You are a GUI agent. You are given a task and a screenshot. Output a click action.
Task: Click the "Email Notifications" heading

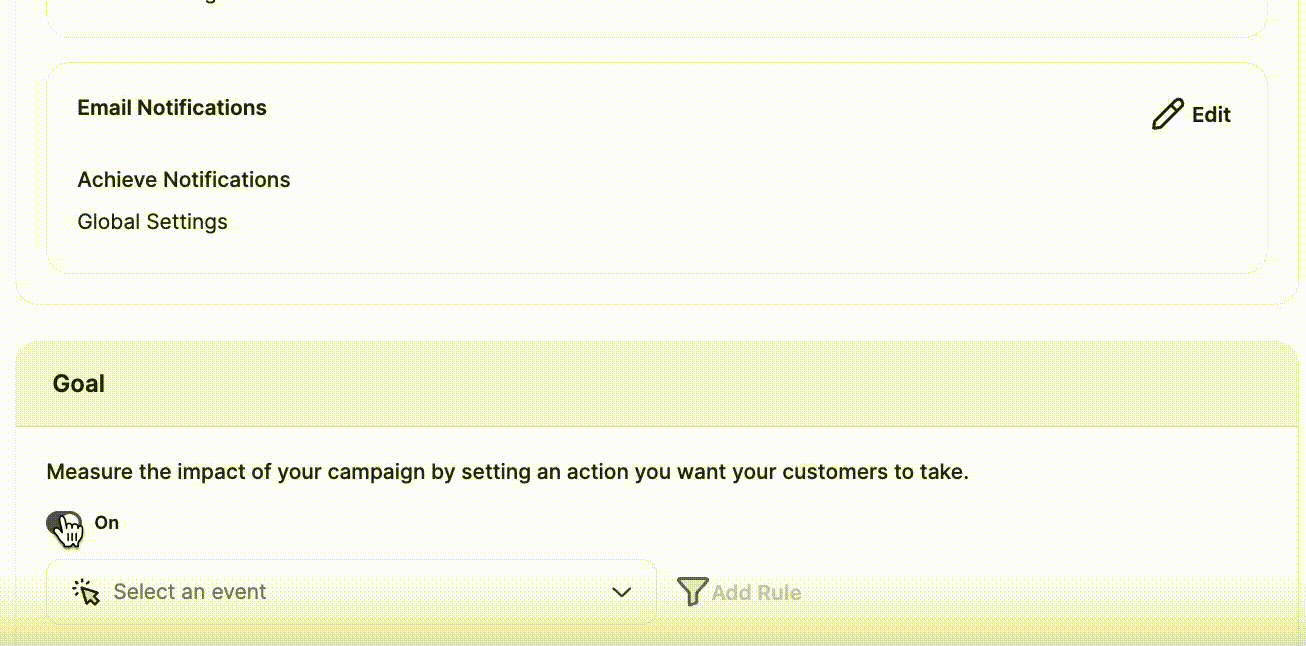click(x=172, y=108)
